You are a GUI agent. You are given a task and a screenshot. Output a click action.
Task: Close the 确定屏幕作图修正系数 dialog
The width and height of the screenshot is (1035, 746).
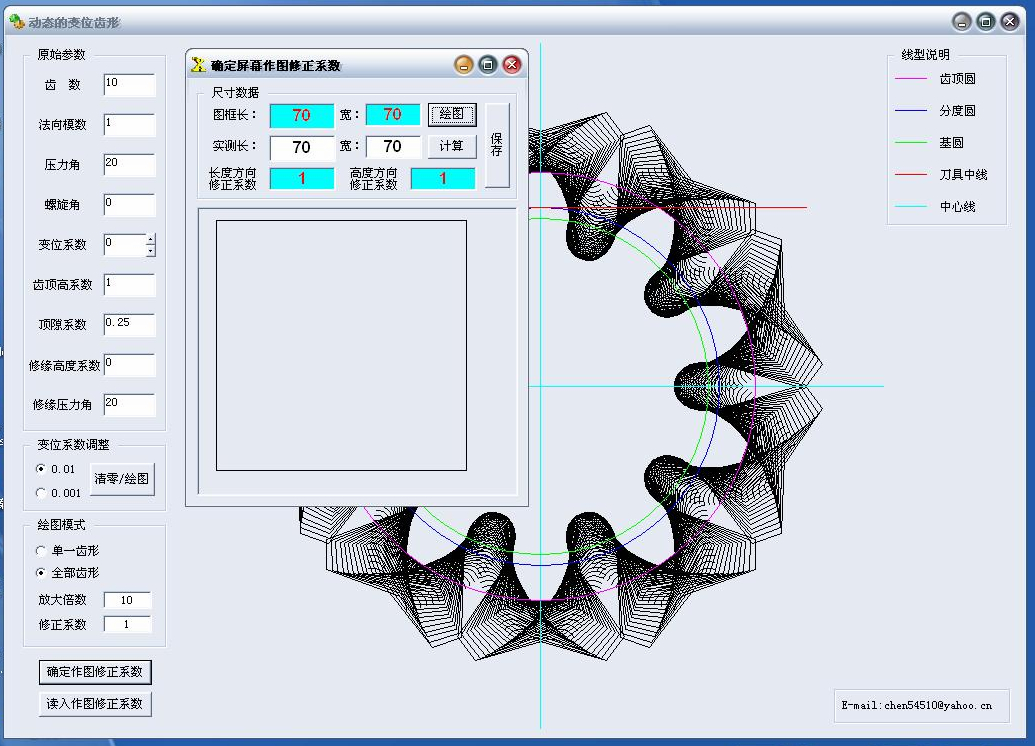512,65
